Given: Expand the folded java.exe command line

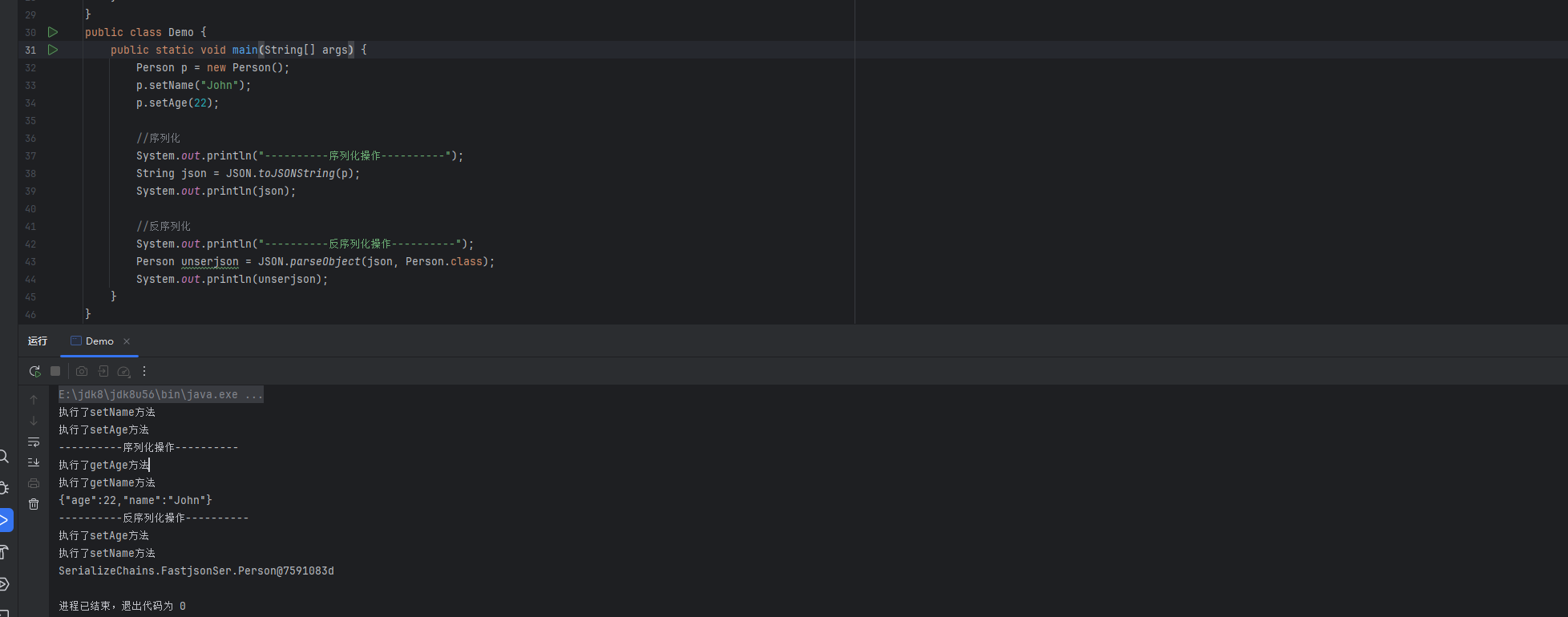Looking at the screenshot, I should [x=254, y=394].
